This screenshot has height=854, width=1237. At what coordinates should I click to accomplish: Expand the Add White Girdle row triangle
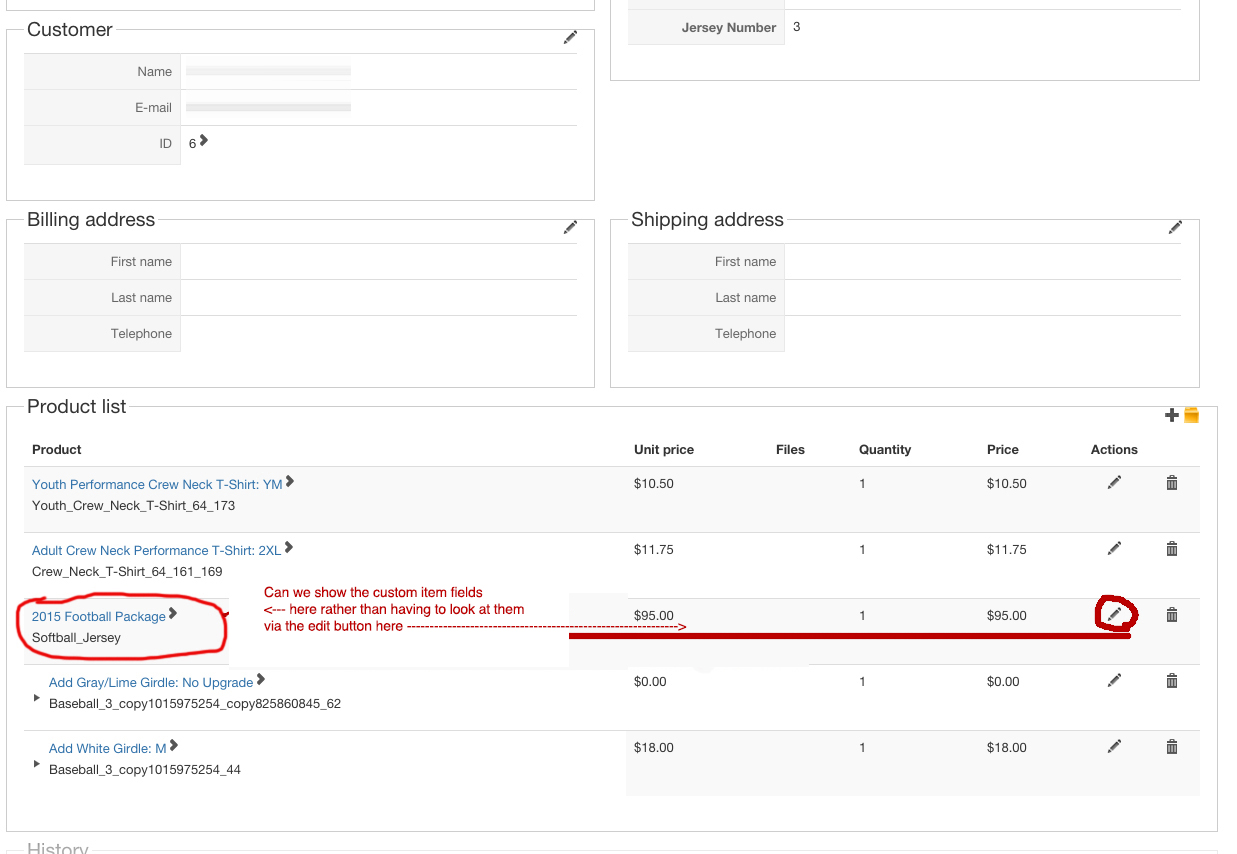click(x=37, y=764)
